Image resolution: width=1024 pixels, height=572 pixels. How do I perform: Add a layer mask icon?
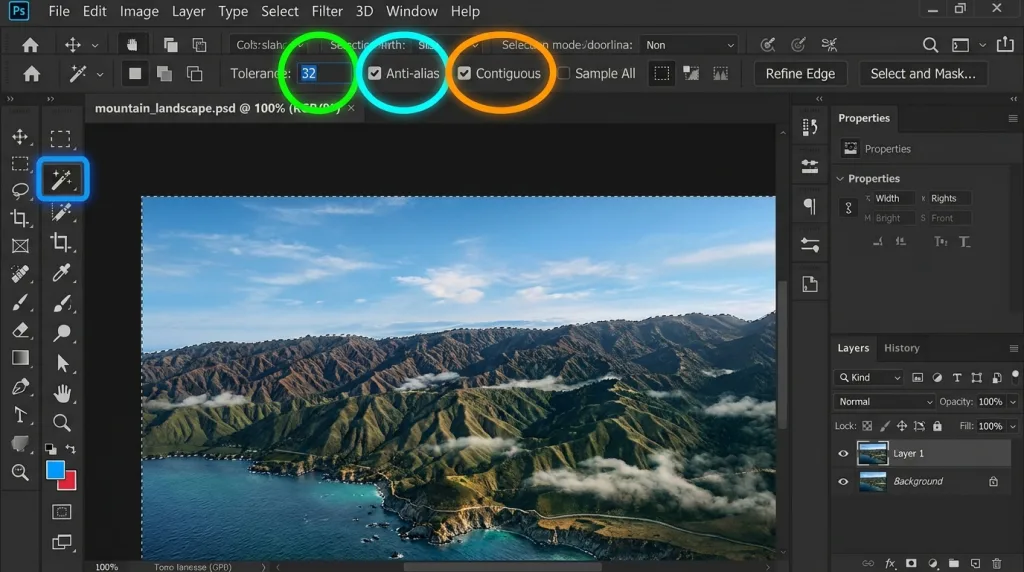click(x=911, y=563)
